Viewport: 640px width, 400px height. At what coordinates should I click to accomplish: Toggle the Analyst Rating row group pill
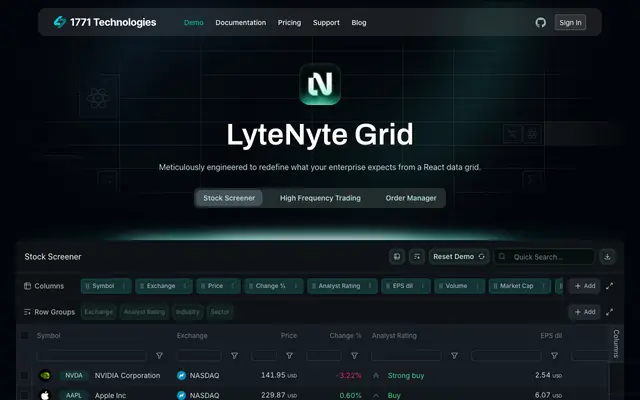[x=144, y=312]
